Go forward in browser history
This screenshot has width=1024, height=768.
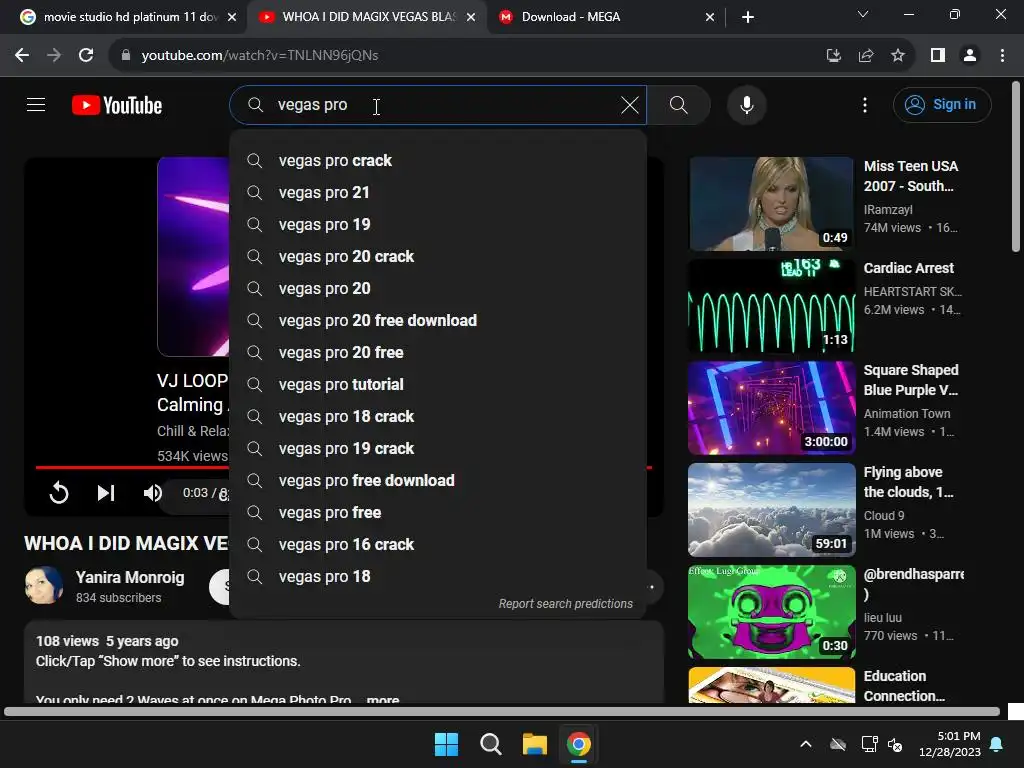pyautogui.click(x=54, y=56)
